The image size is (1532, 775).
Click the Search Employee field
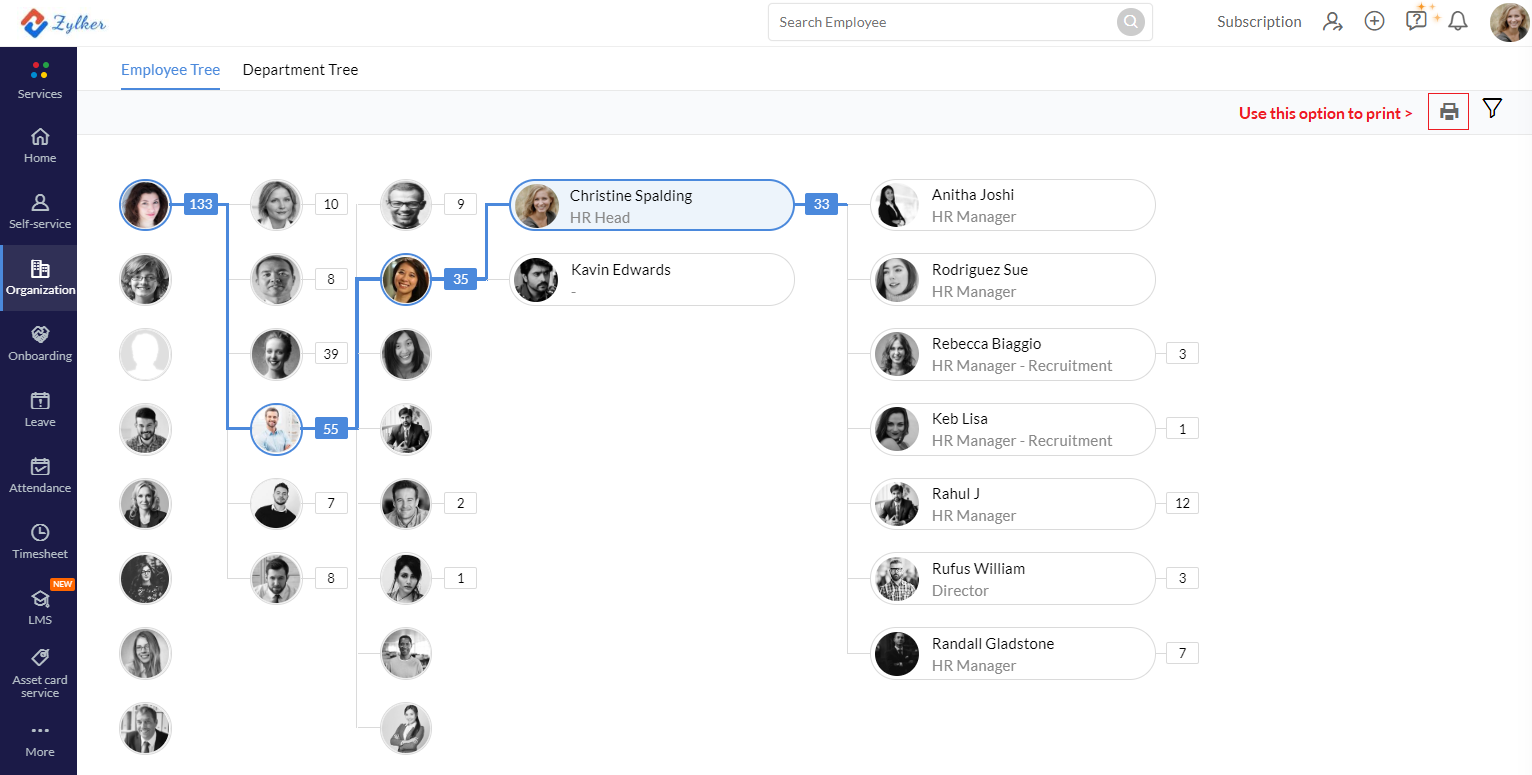[945, 22]
